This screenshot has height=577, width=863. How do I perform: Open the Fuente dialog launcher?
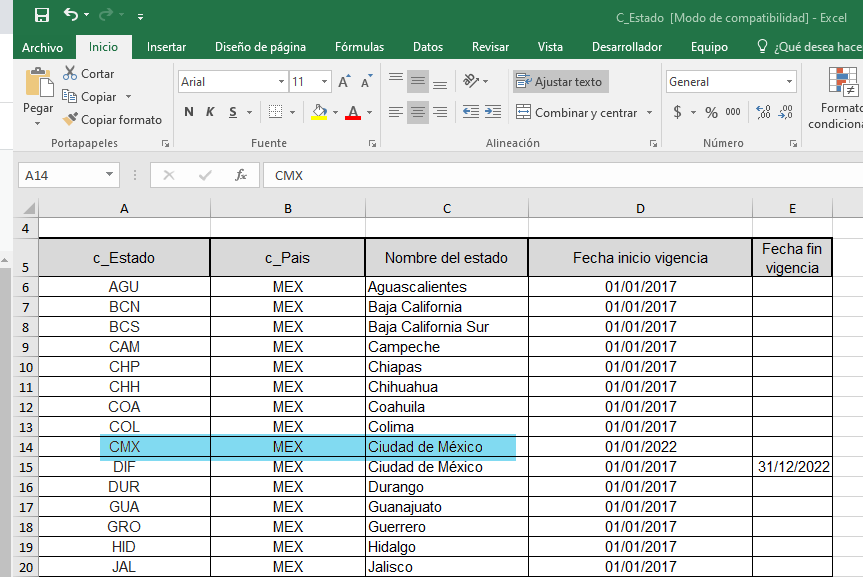pyautogui.click(x=373, y=143)
